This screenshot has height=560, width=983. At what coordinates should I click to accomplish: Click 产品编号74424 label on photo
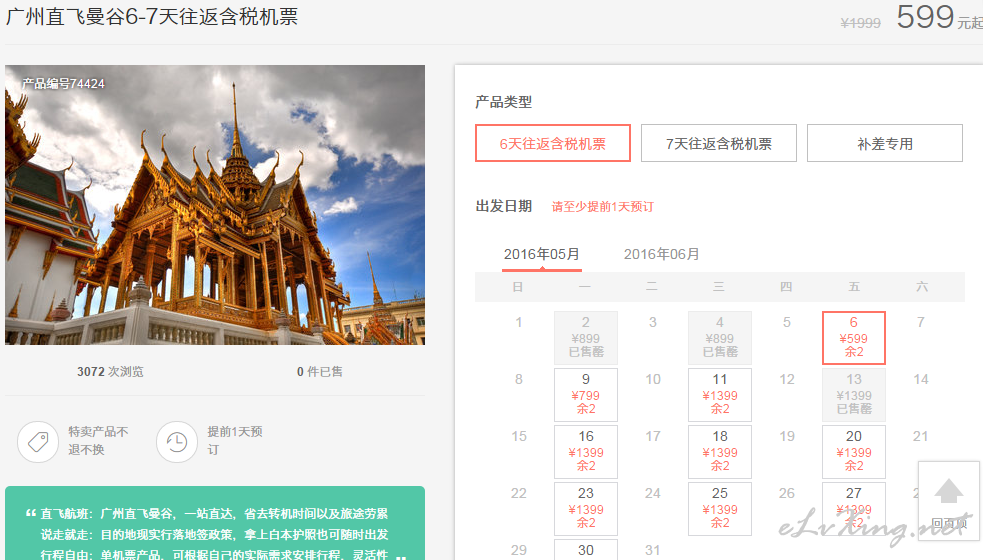[x=63, y=83]
